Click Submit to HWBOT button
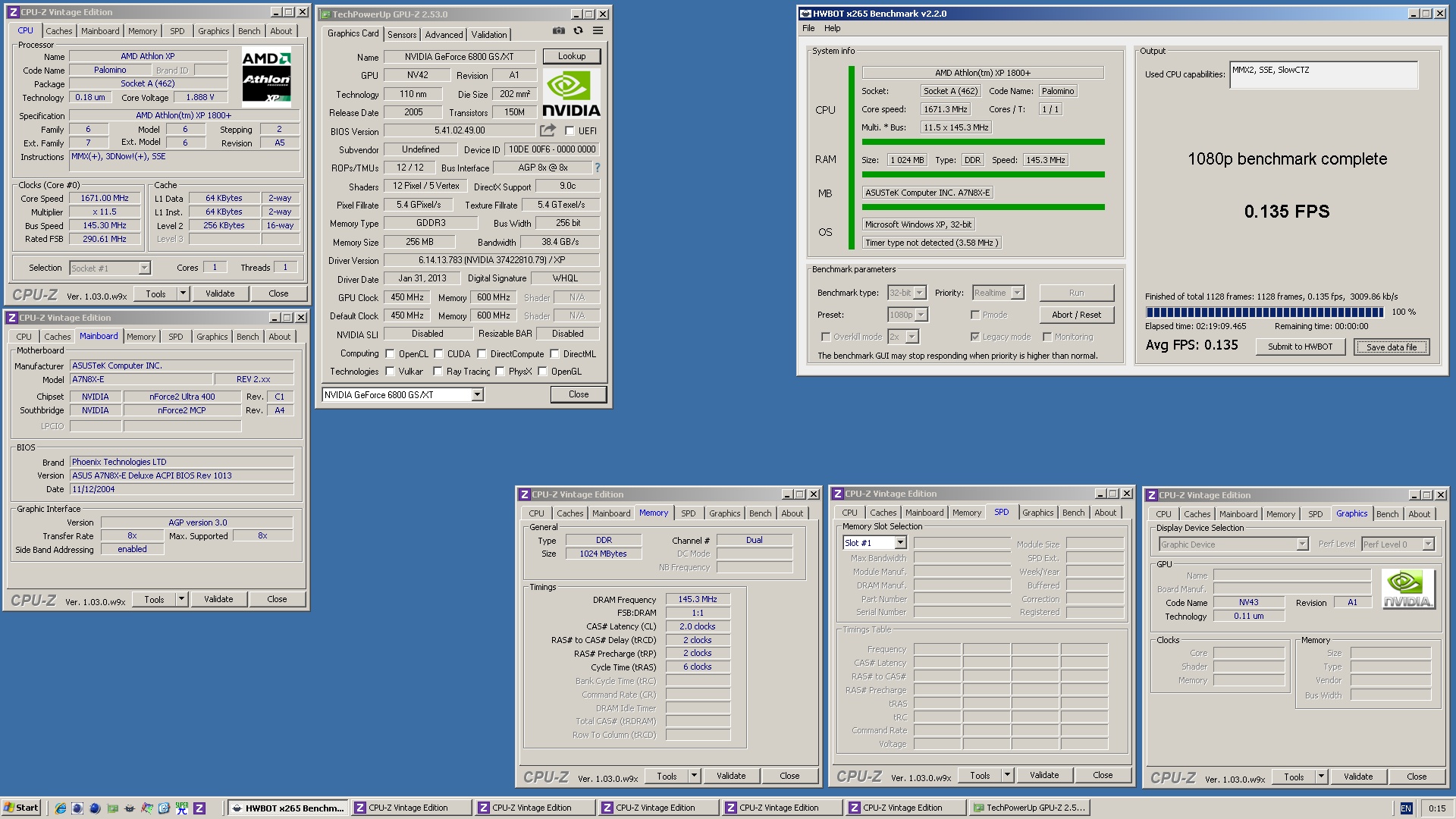This screenshot has width=1456, height=819. point(1300,347)
